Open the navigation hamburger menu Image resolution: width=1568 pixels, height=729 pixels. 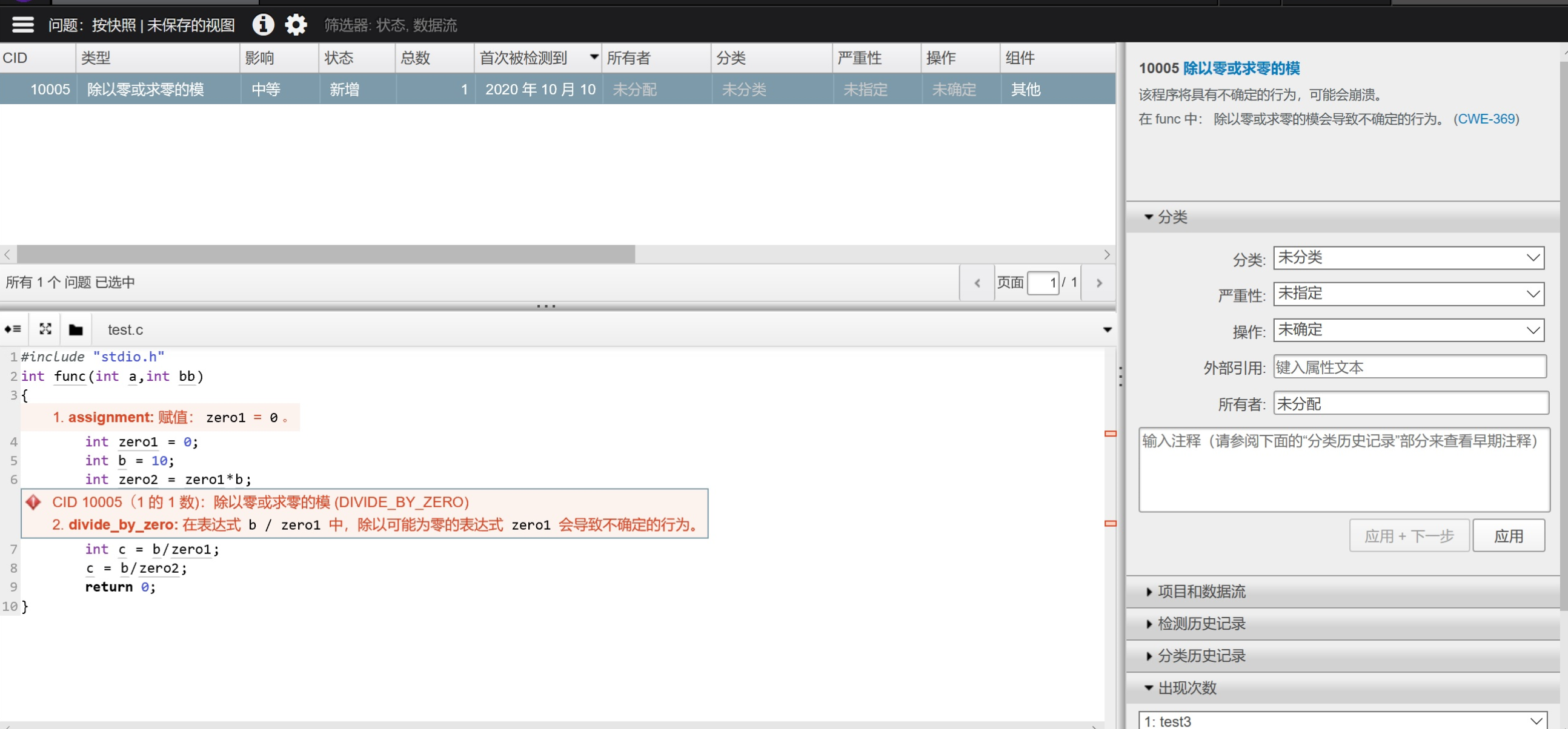point(22,24)
